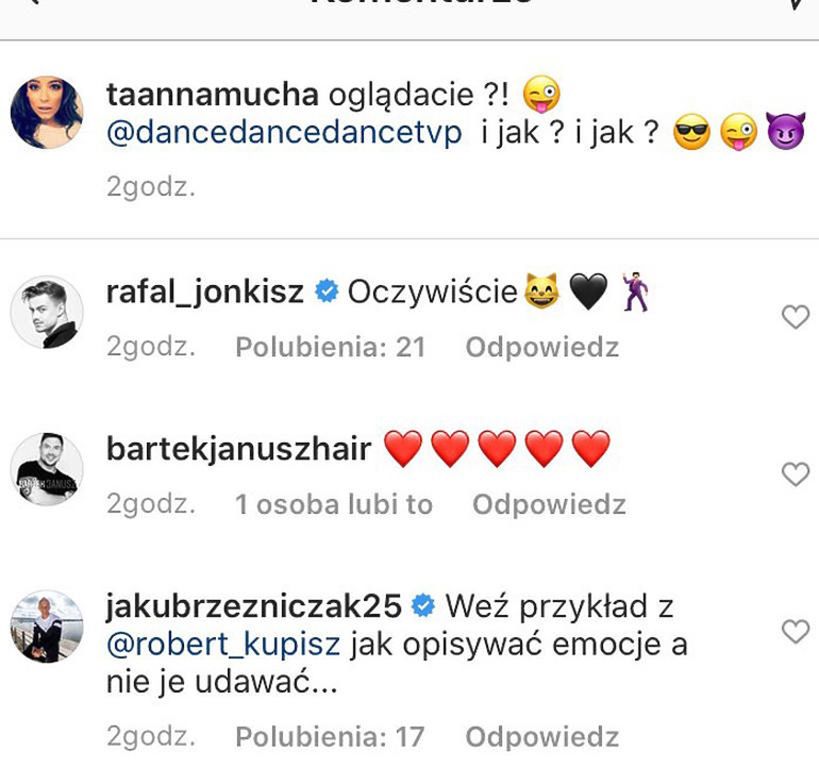
Task: Like rafal_jonkisz's comment with the heart
Action: point(795,318)
